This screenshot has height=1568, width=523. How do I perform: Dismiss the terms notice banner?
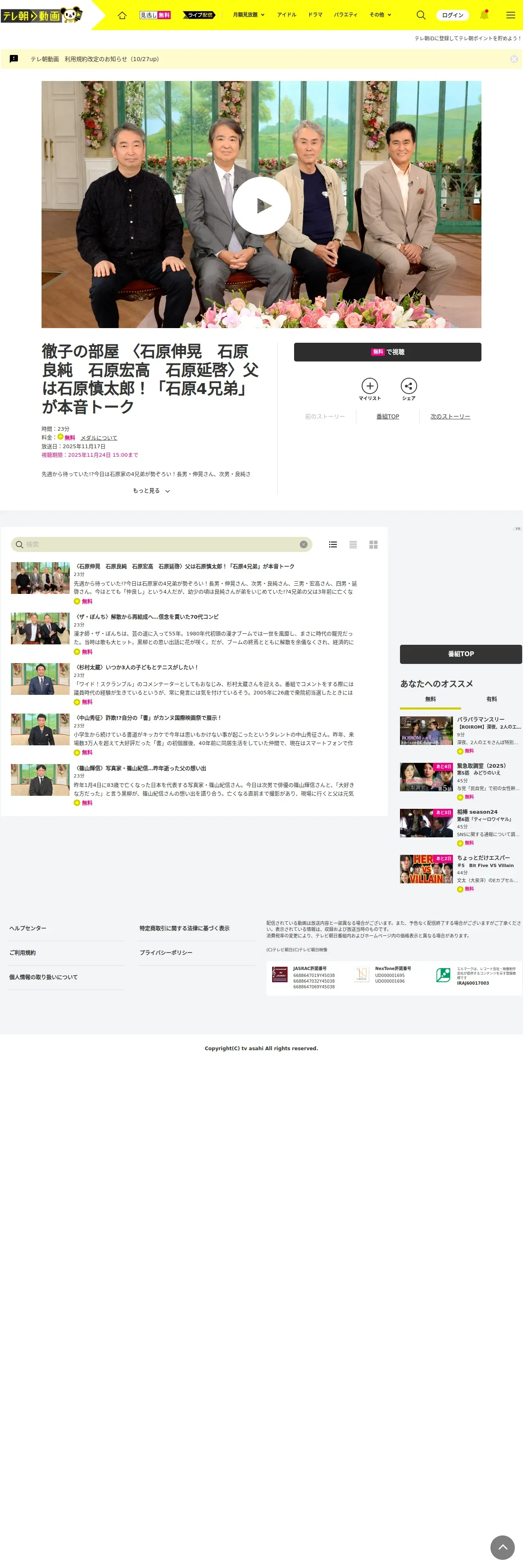click(x=514, y=59)
